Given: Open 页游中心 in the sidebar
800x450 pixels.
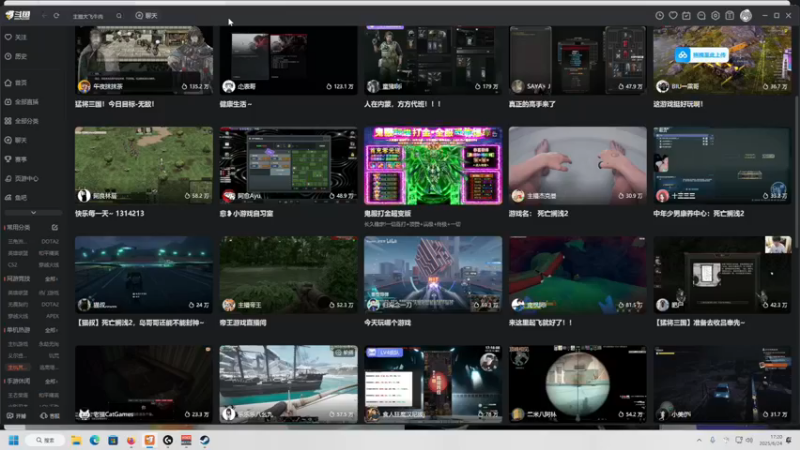Looking at the screenshot, I should click(x=22, y=179).
